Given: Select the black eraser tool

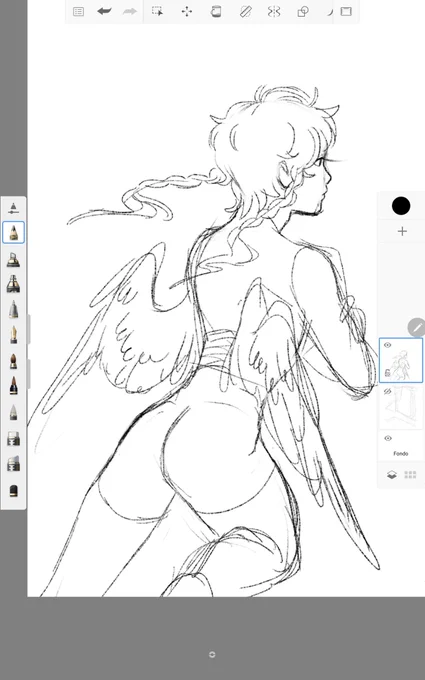Looking at the screenshot, I should coord(13,490).
